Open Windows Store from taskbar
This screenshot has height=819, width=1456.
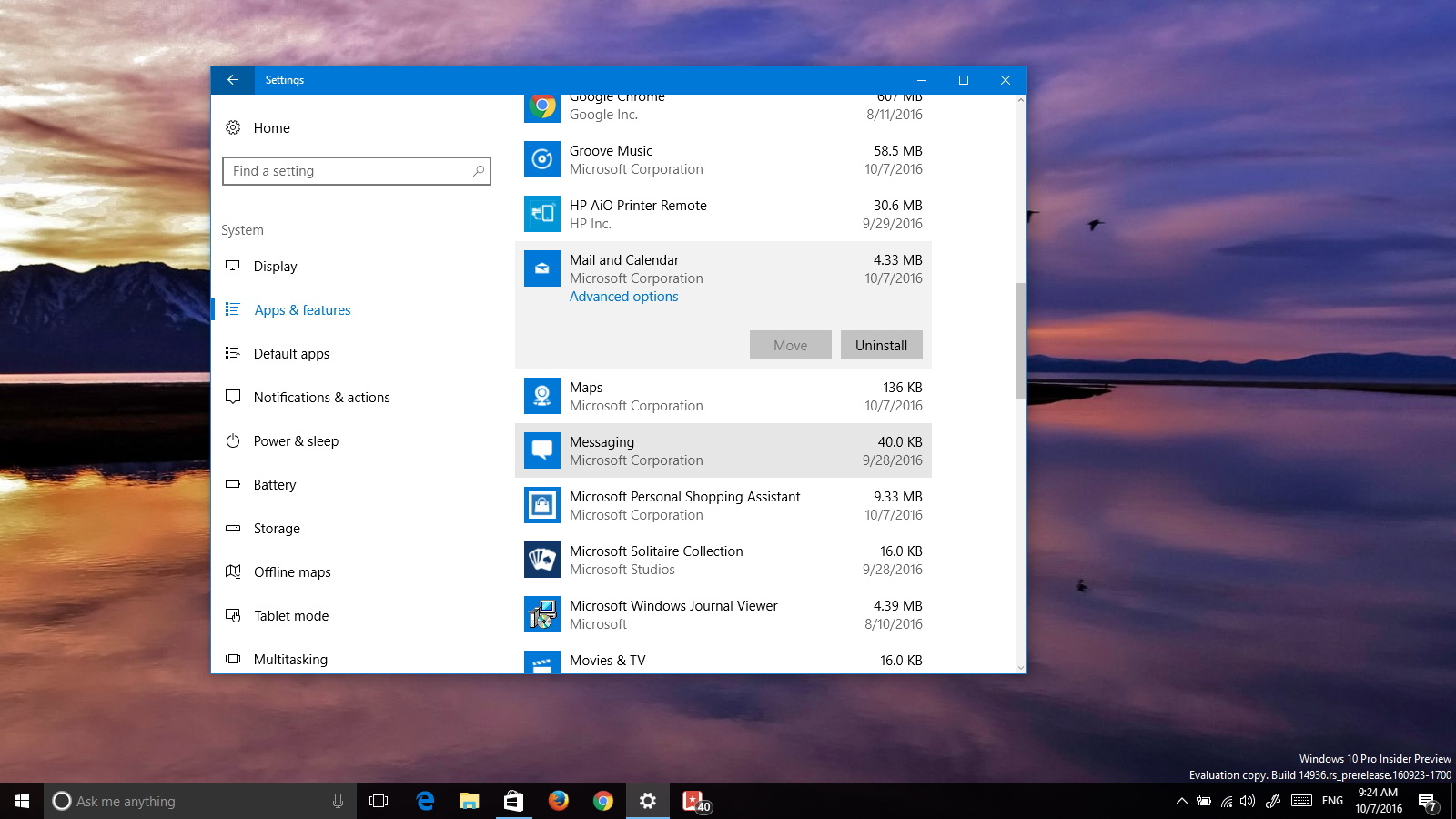click(x=513, y=801)
